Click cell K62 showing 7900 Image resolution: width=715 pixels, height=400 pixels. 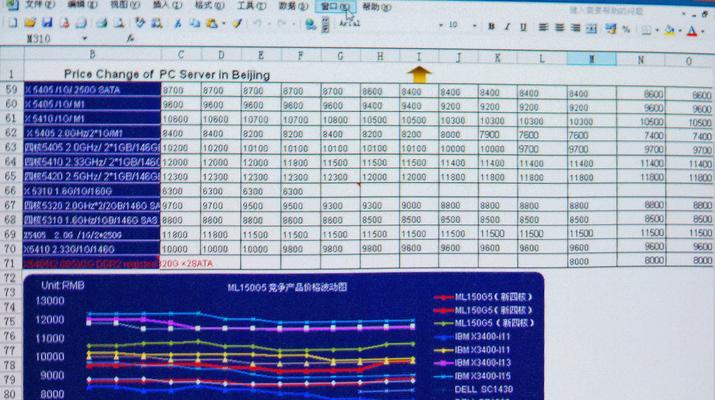[x=497, y=135]
